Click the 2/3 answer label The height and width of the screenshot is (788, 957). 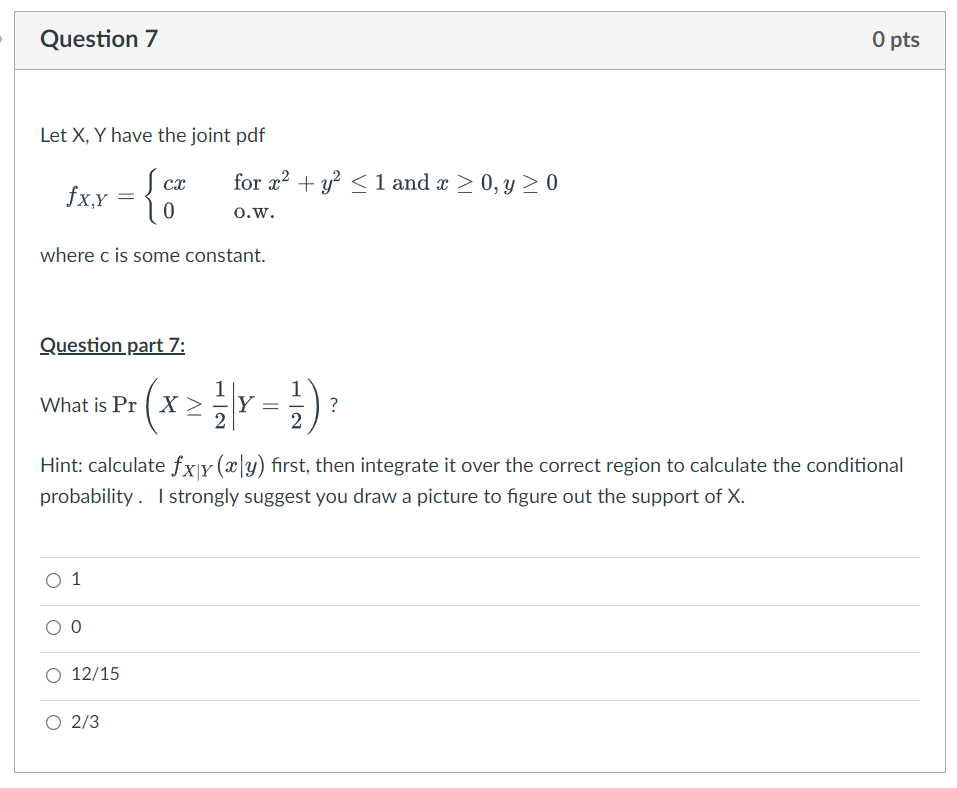tap(85, 722)
